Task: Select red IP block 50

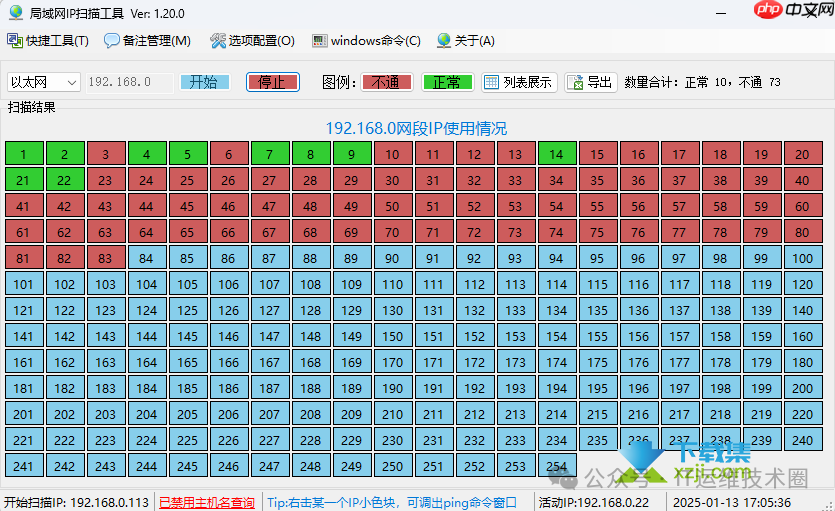Action: (392, 206)
